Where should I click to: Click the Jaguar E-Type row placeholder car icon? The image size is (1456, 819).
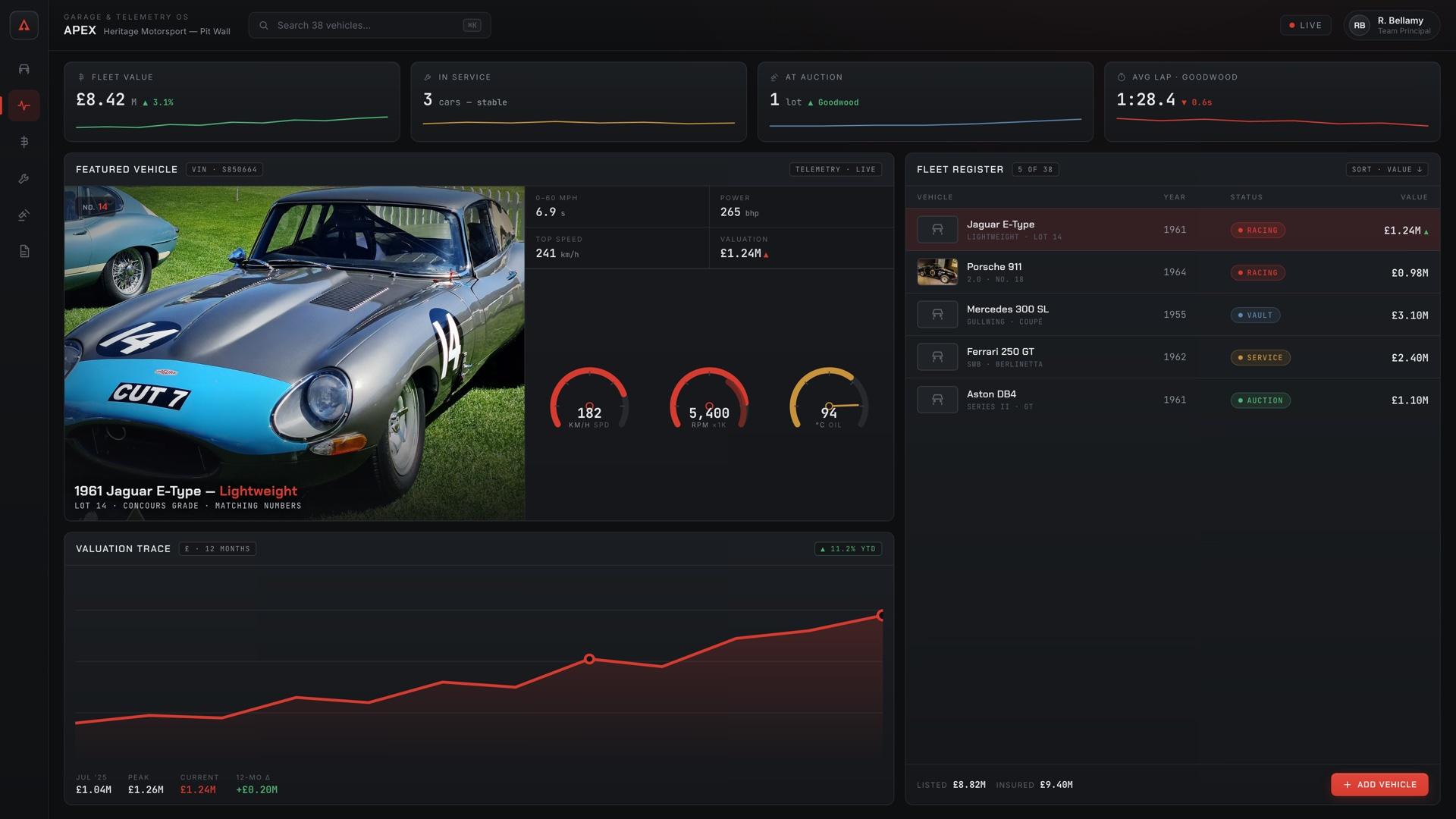[x=937, y=230]
